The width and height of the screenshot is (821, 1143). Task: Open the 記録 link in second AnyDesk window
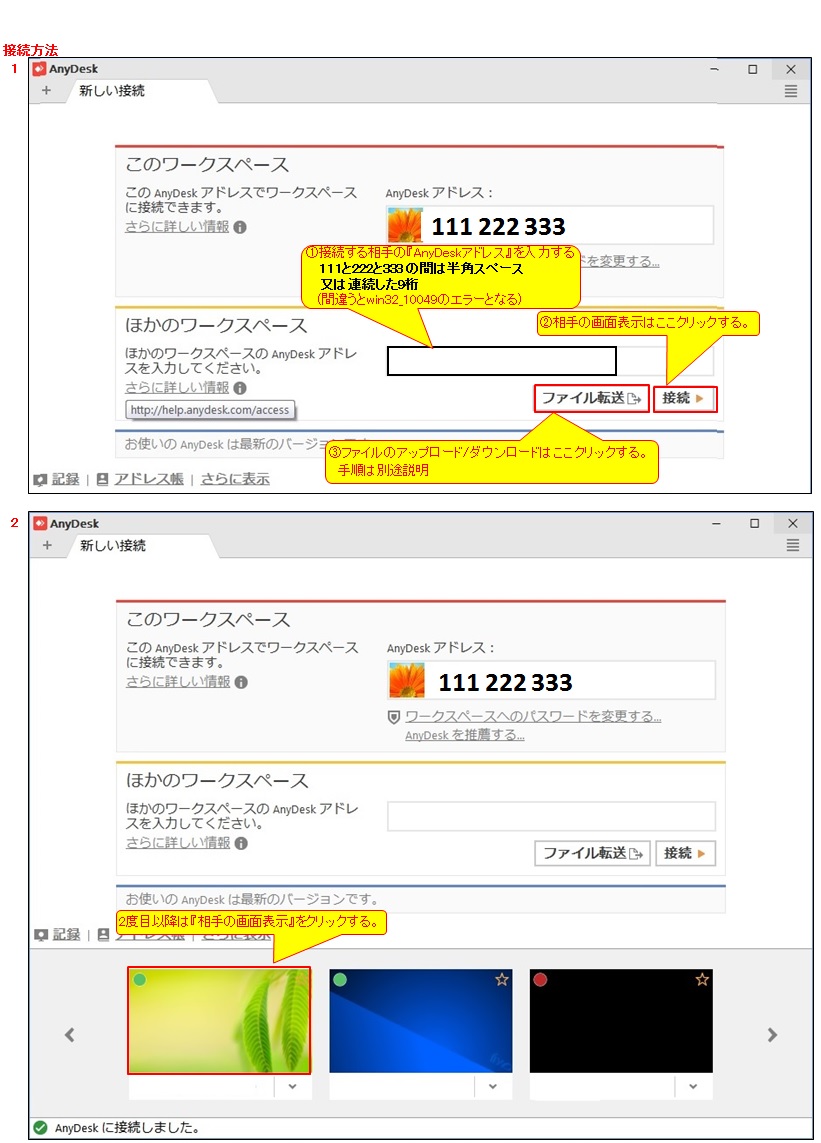tap(66, 935)
